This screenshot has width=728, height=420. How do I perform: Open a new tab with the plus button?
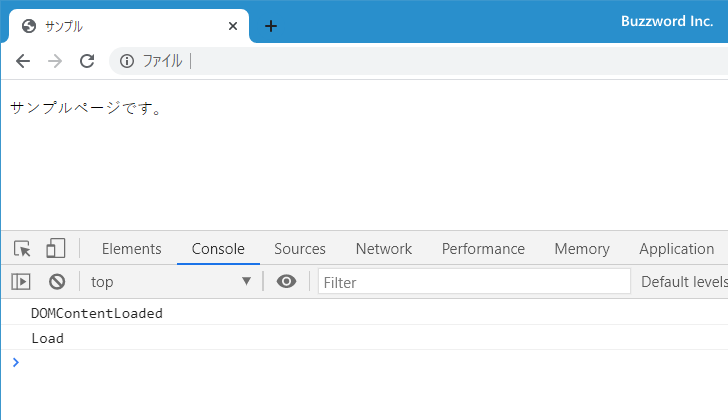(x=271, y=26)
